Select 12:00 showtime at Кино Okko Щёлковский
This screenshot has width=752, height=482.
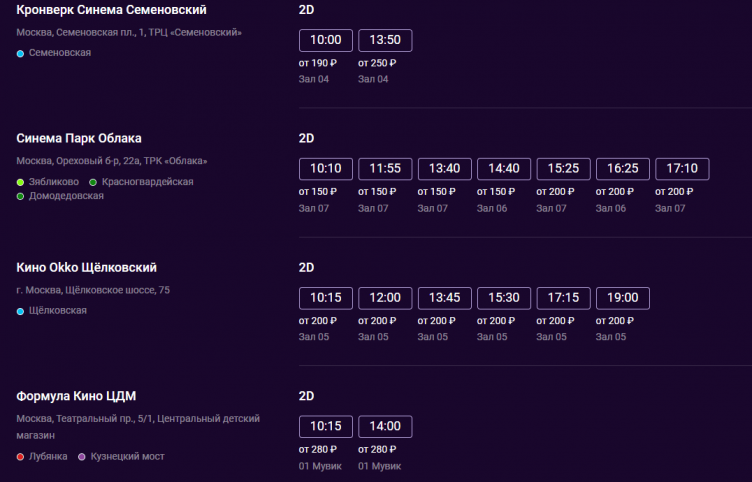385,298
